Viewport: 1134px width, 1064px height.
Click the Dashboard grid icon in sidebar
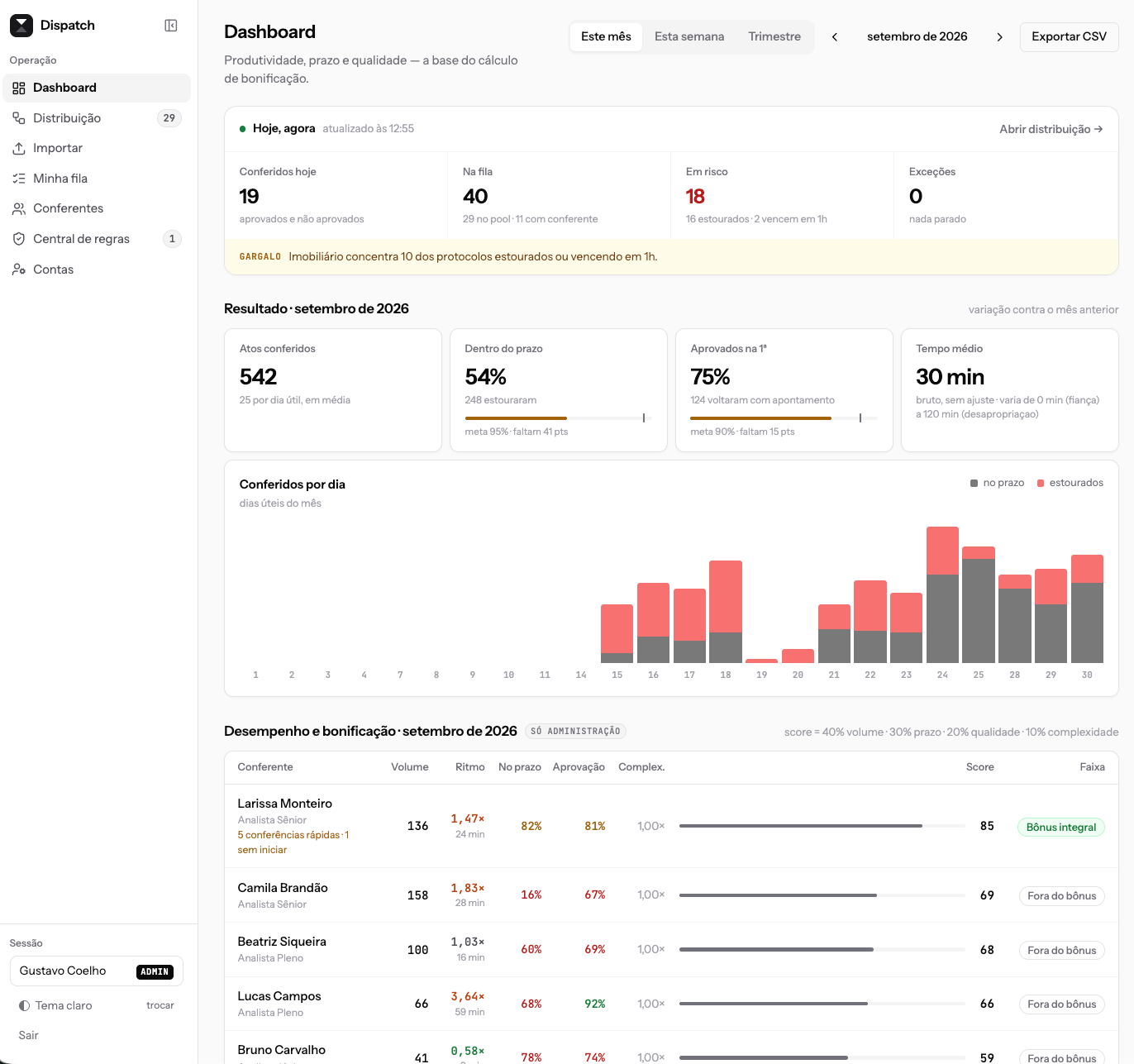[19, 88]
